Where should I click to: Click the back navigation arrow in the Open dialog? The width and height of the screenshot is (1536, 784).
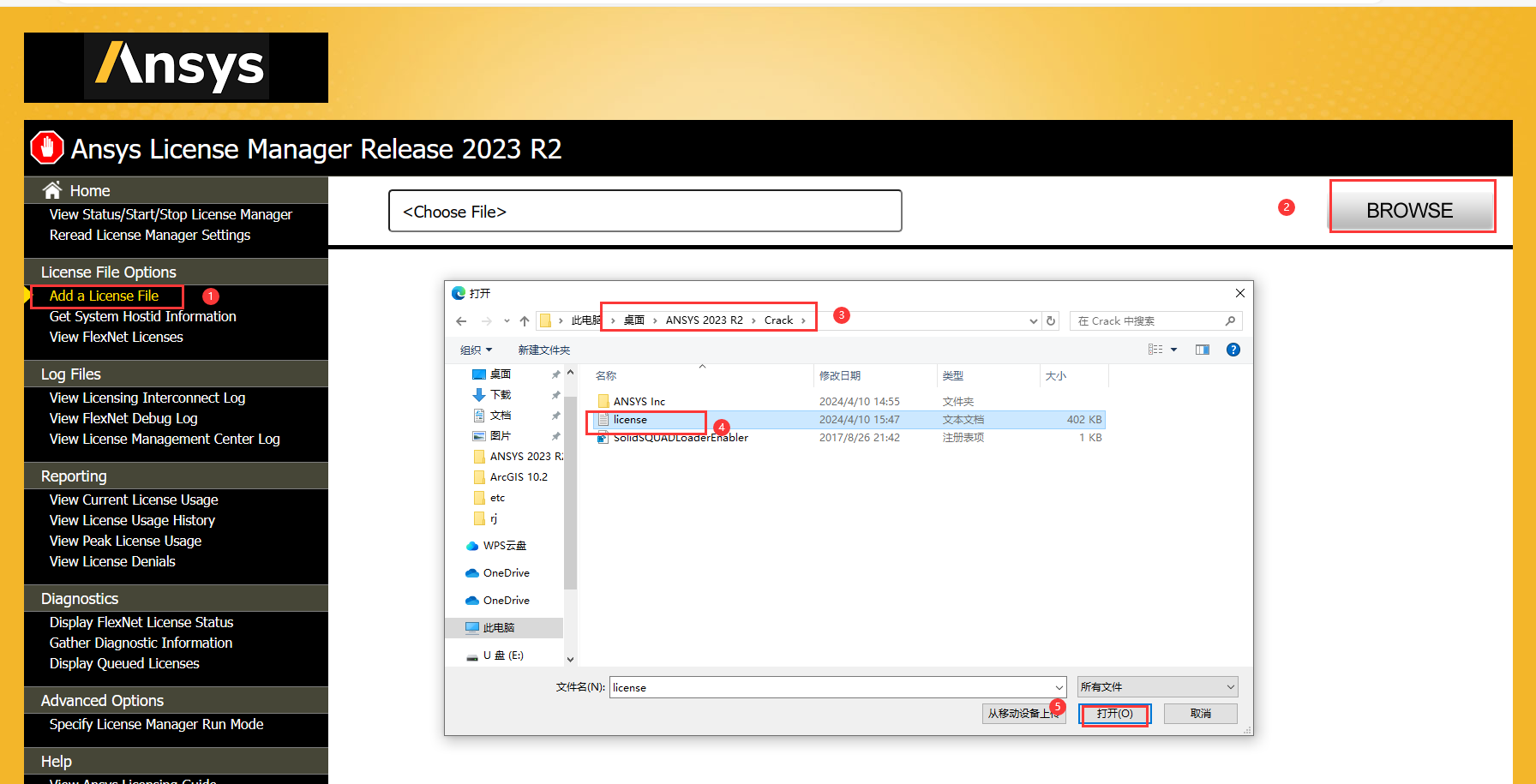tap(461, 320)
